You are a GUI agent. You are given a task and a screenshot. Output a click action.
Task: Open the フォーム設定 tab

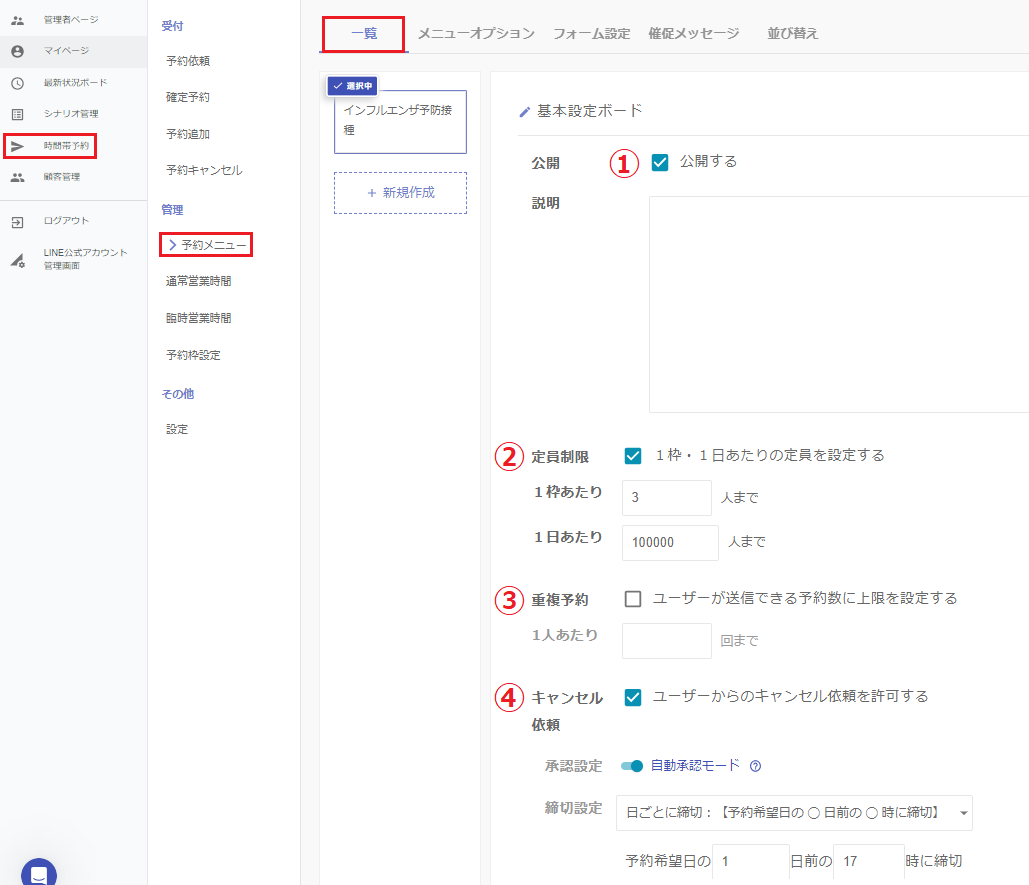[591, 34]
